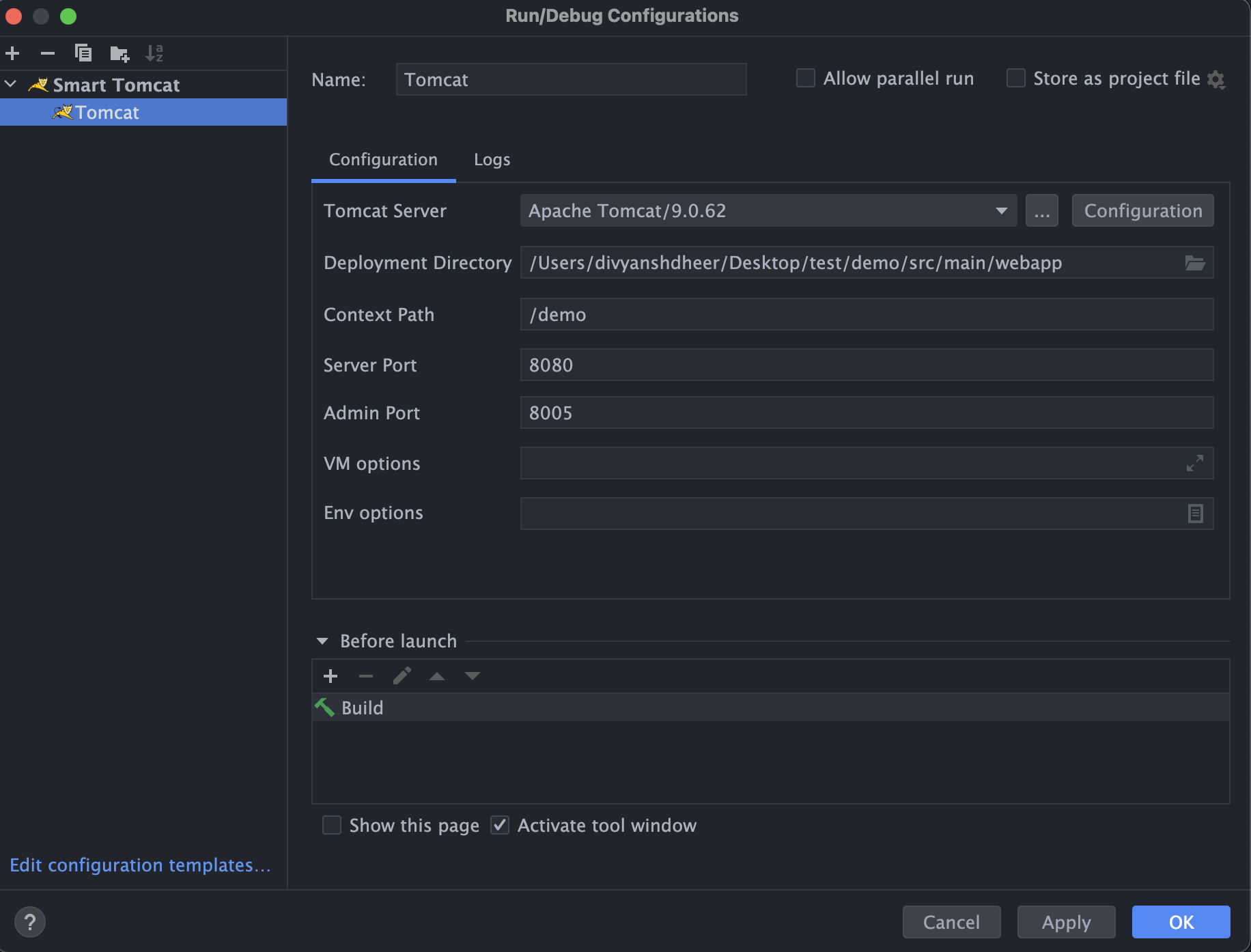
Task: Open help with question mark button
Action: point(30,923)
